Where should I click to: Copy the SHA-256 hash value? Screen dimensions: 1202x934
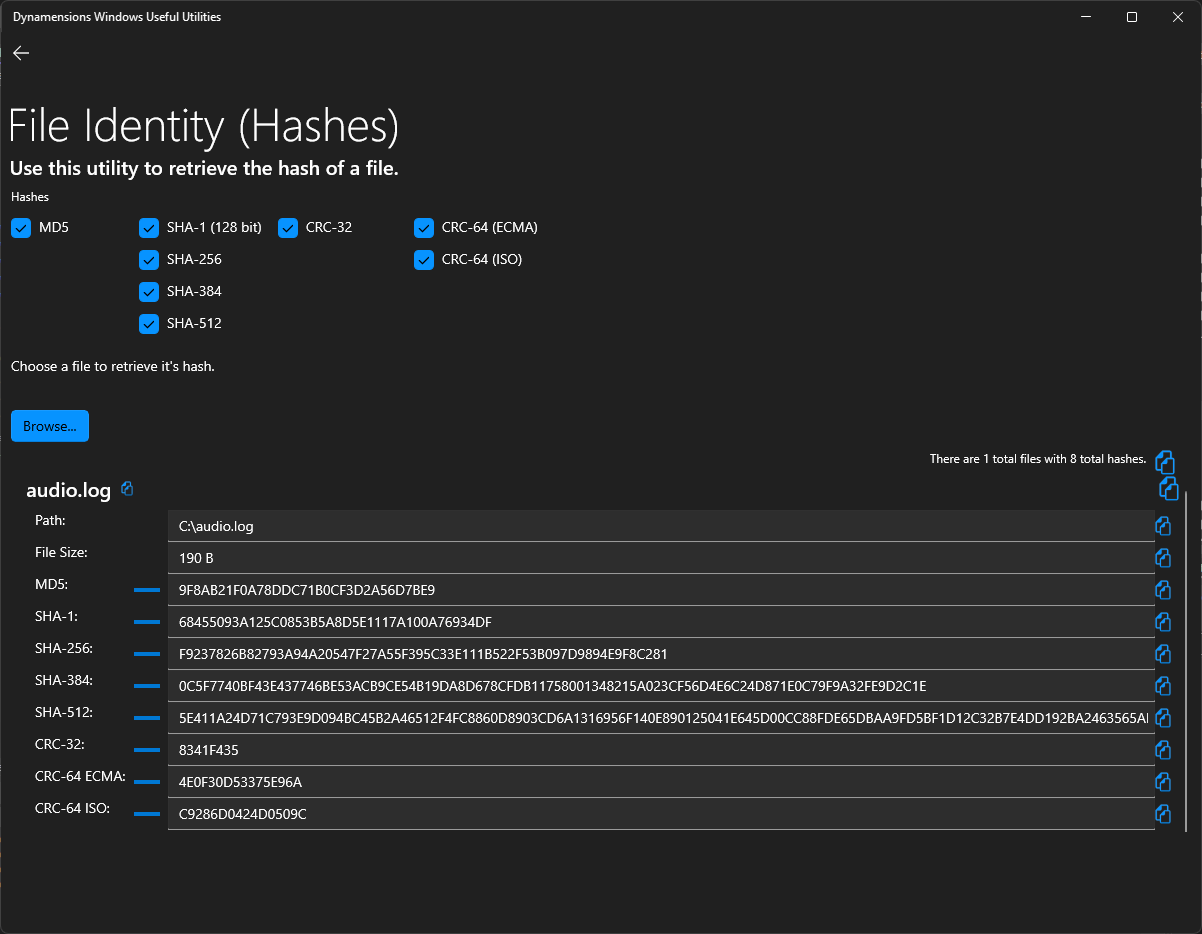(x=1163, y=654)
